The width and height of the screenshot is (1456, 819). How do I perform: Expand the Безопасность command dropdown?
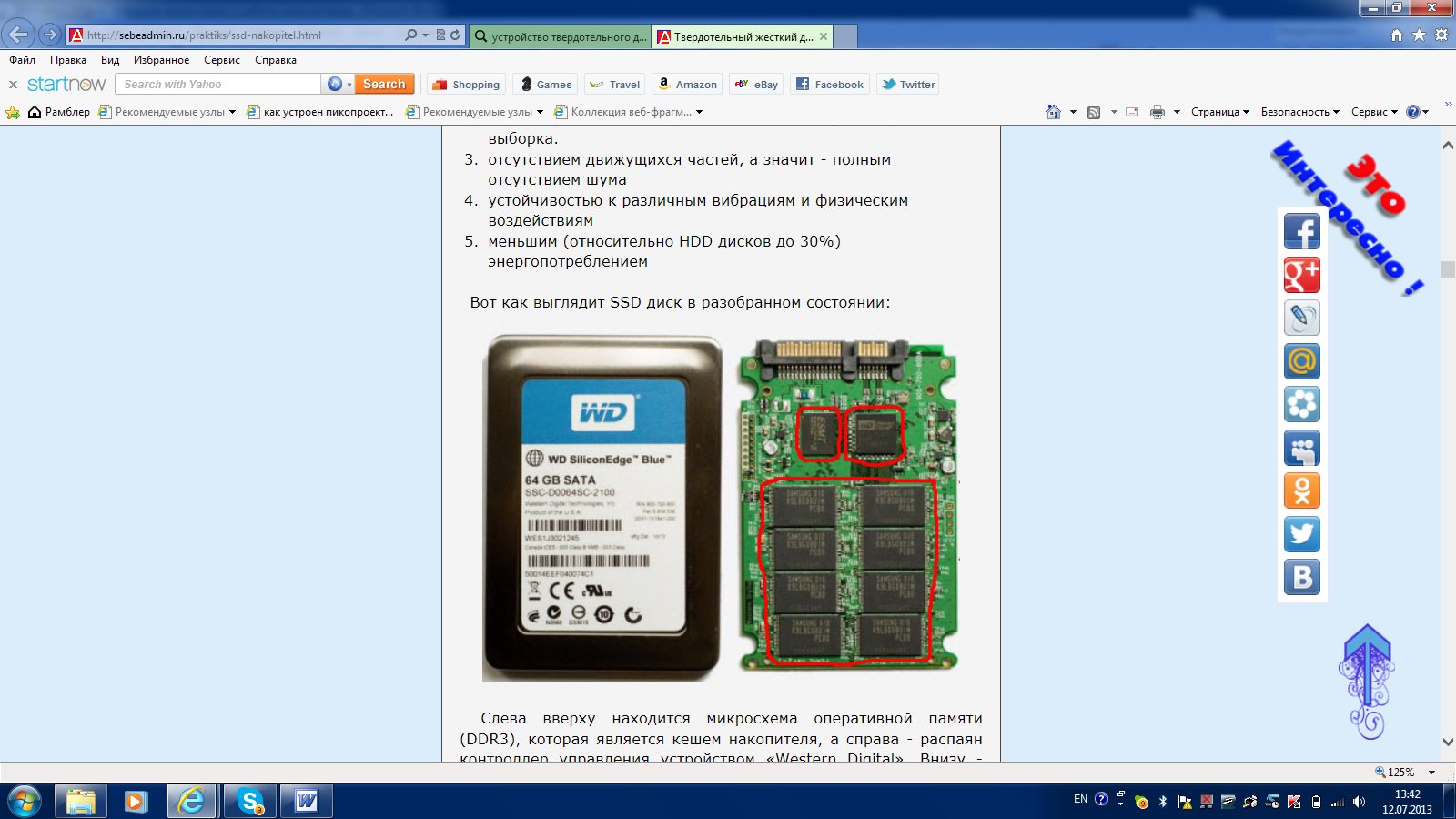pyautogui.click(x=1300, y=112)
